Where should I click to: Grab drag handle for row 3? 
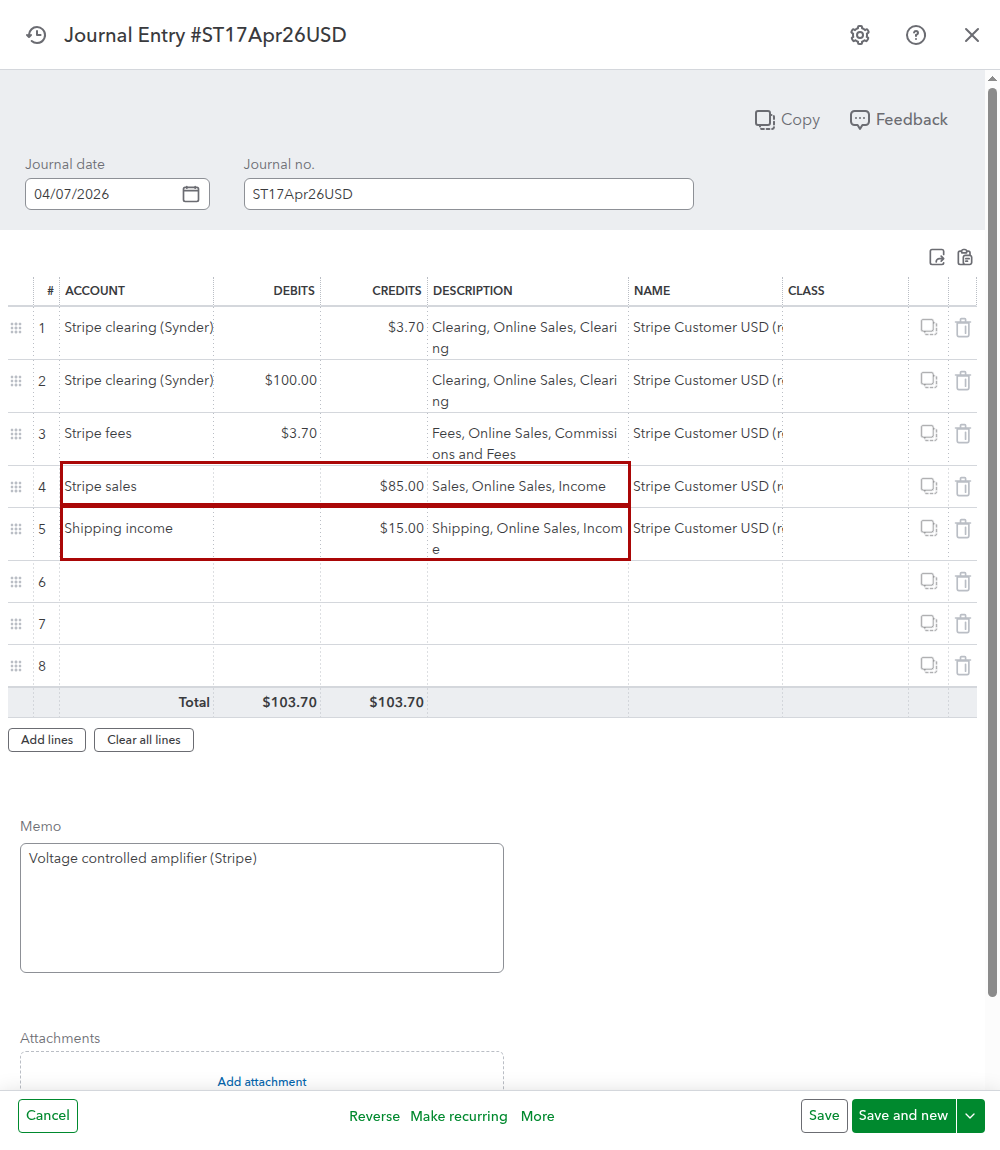[x=16, y=433]
